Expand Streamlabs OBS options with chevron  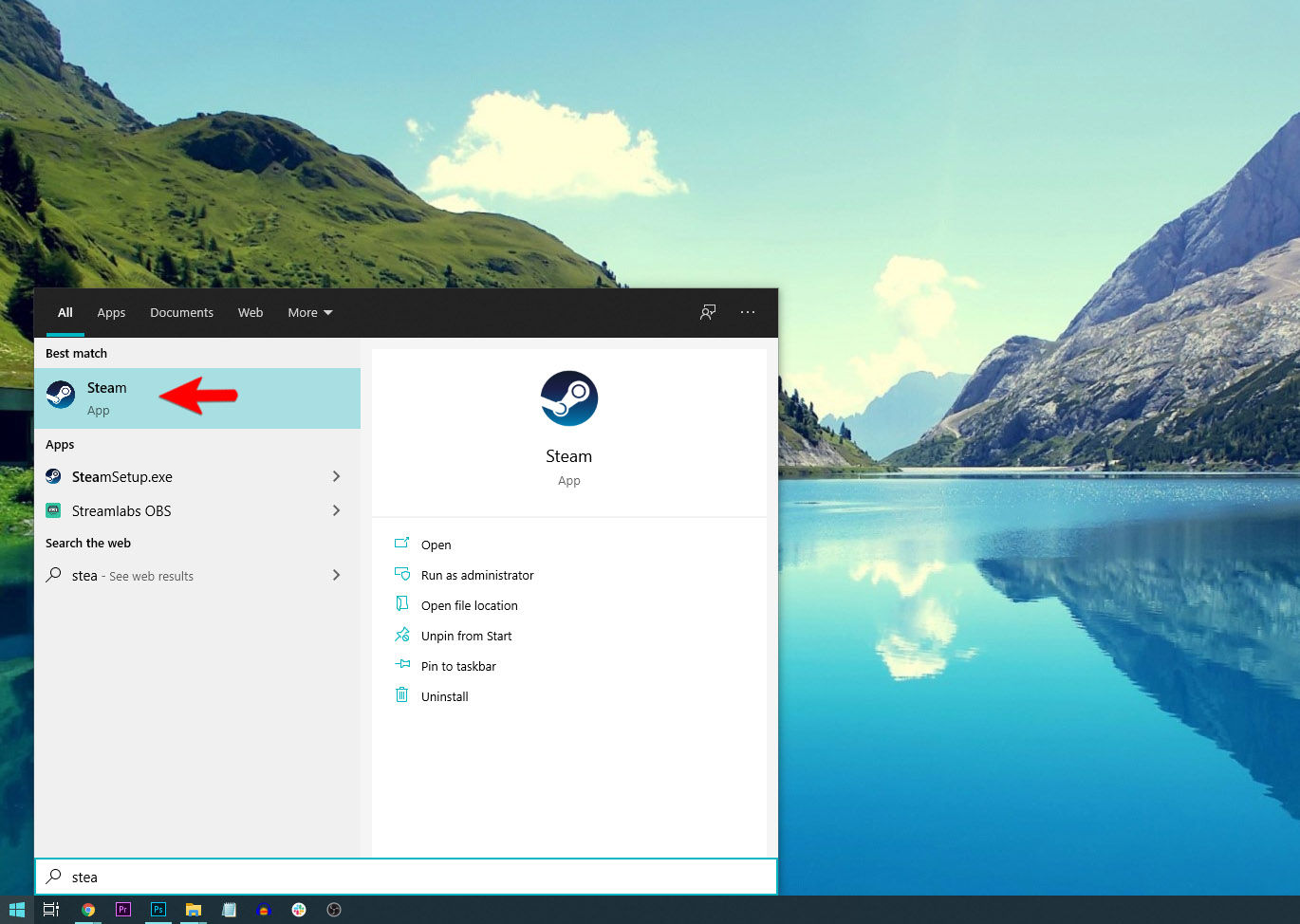pos(337,510)
